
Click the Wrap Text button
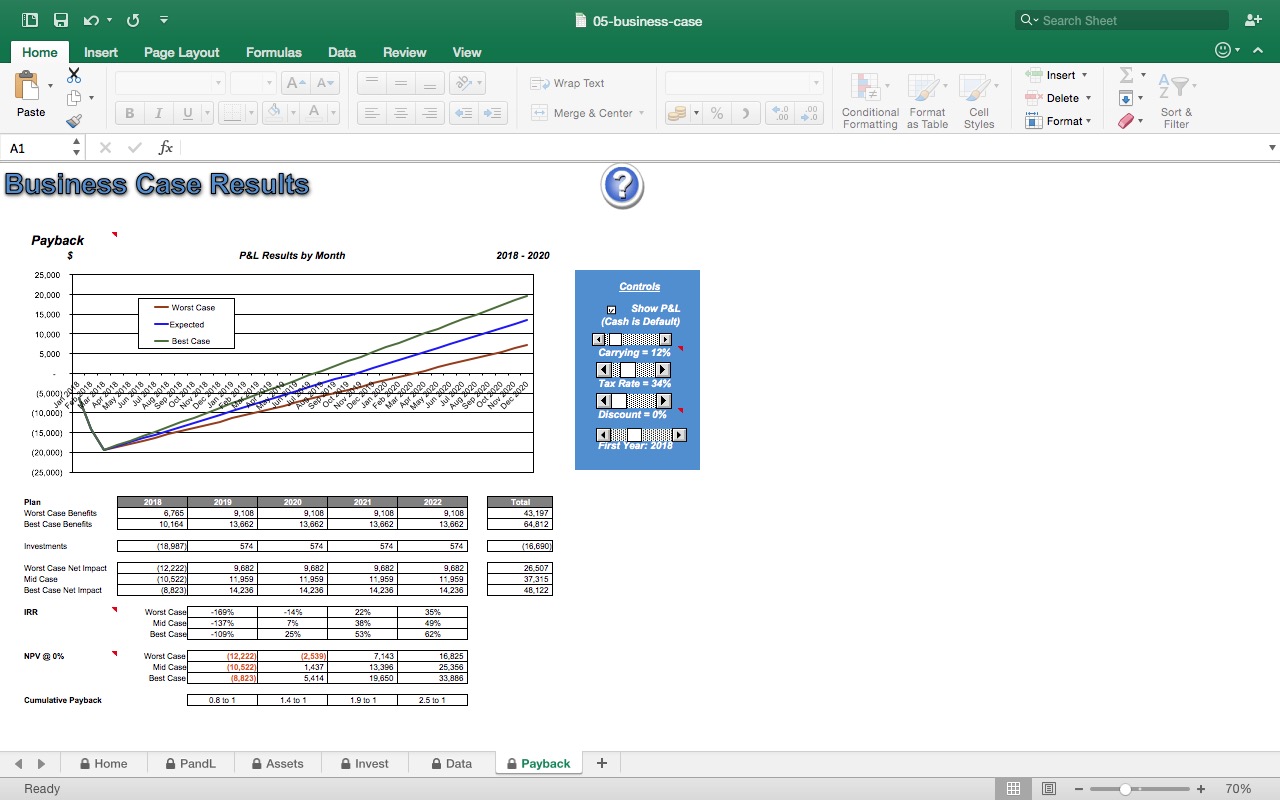[x=568, y=83]
